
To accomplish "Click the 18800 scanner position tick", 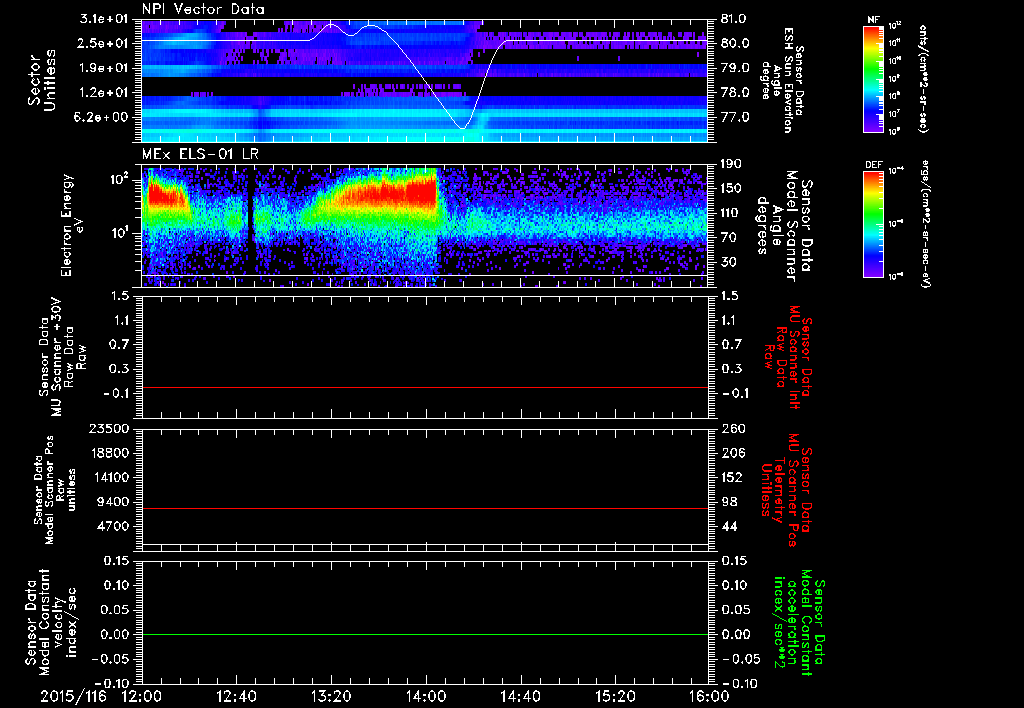I will coord(112,453).
